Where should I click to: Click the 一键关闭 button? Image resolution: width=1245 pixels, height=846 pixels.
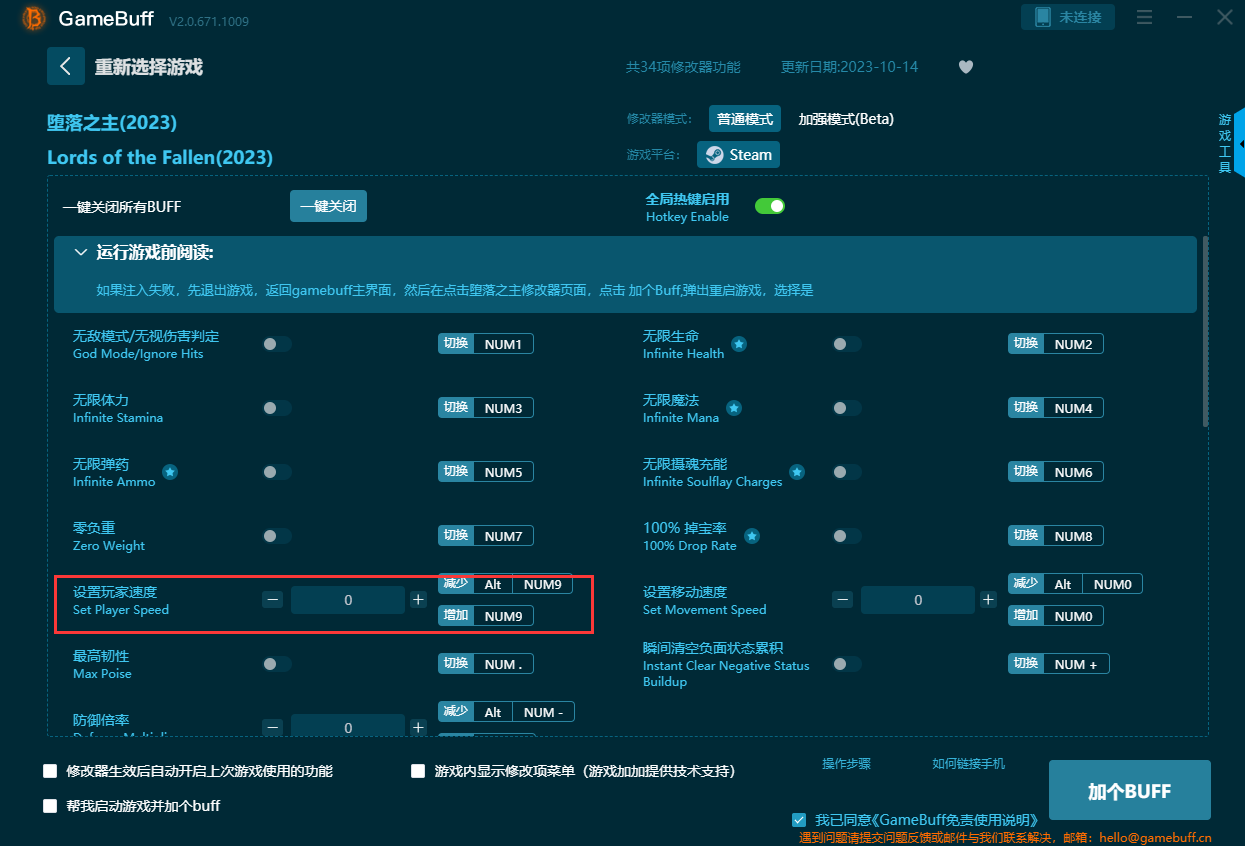(329, 206)
